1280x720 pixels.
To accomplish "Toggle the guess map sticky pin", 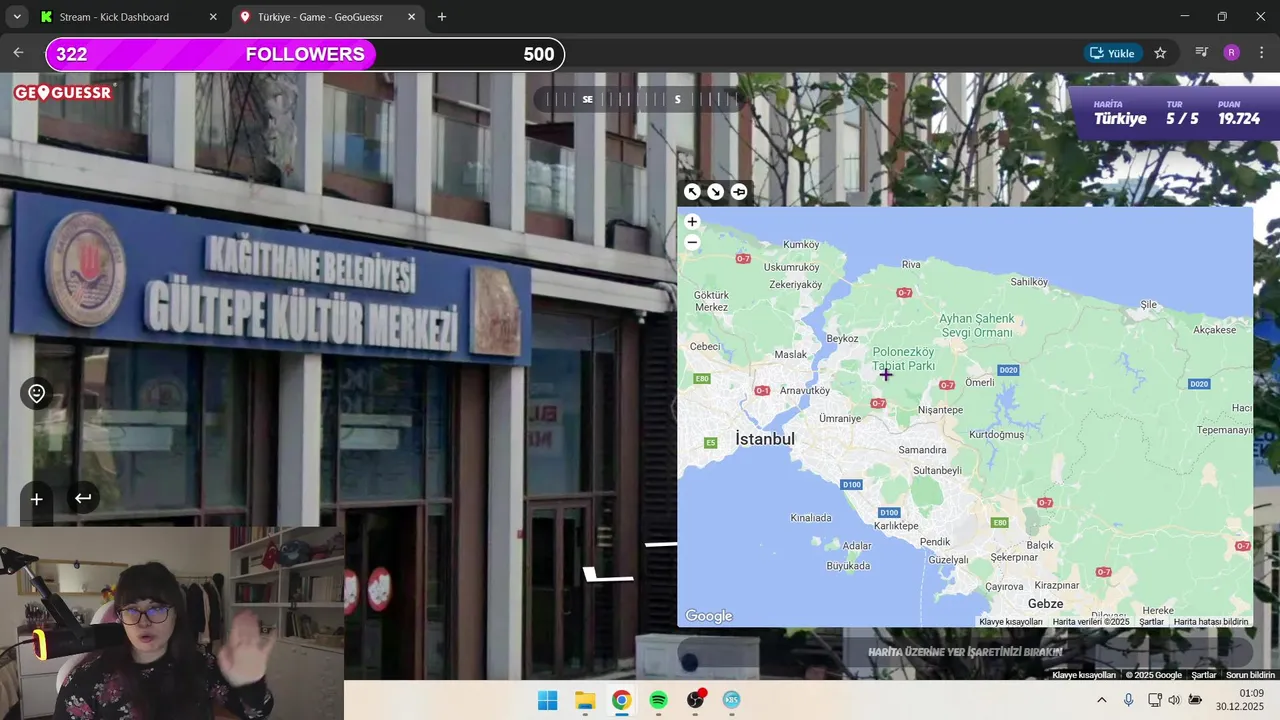I will pos(739,192).
